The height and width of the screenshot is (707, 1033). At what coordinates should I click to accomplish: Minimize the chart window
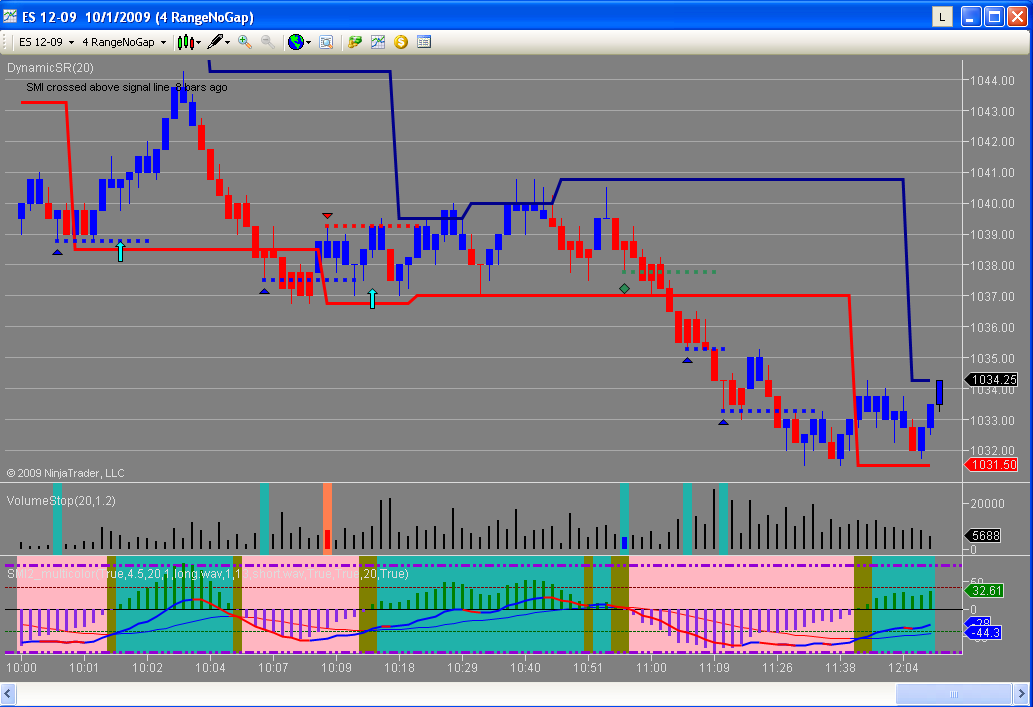971,16
